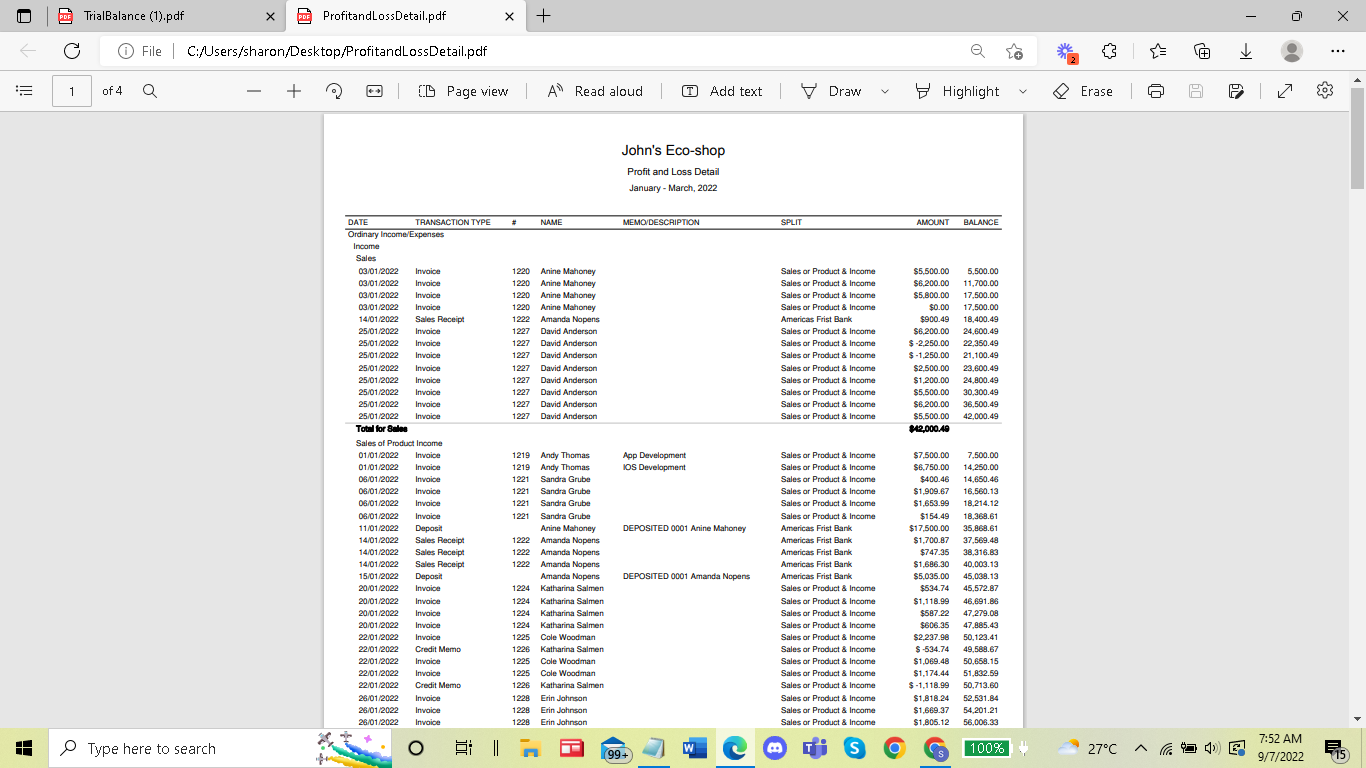Image resolution: width=1366 pixels, height=768 pixels.
Task: Add this page to favorites
Action: 1014,51
